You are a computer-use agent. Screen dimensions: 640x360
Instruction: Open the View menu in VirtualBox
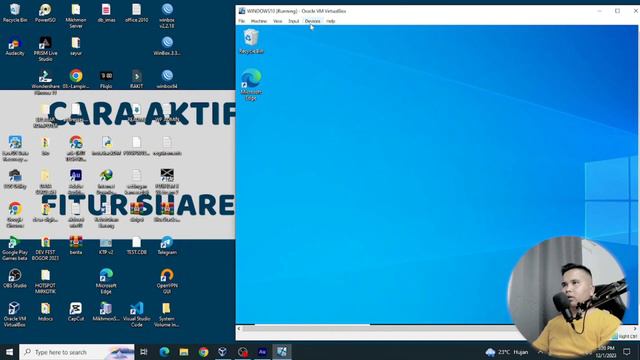(278, 21)
